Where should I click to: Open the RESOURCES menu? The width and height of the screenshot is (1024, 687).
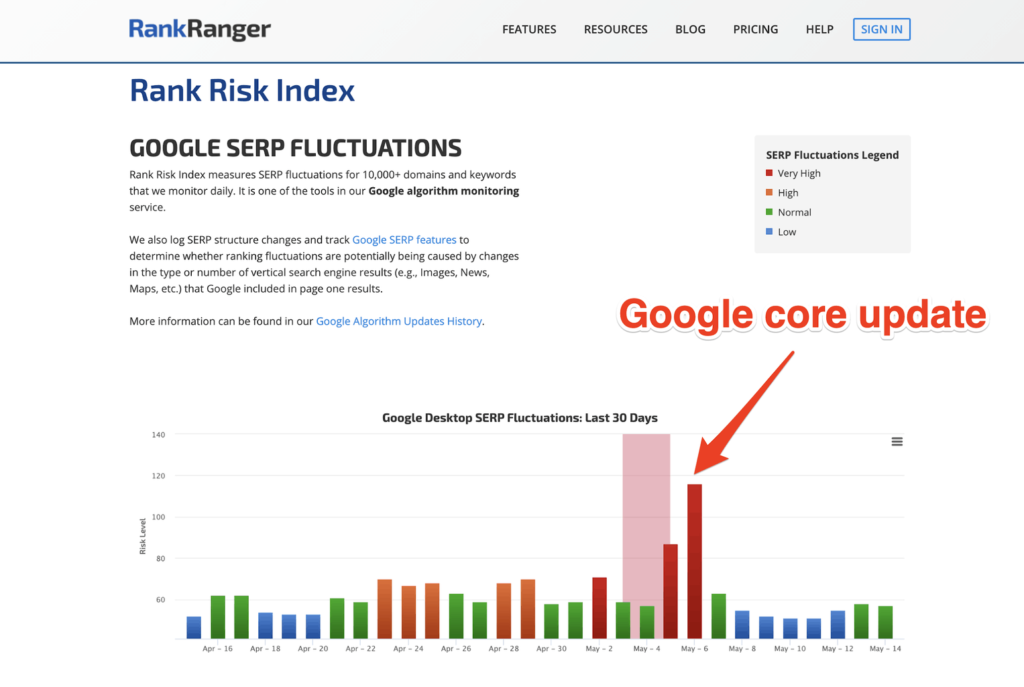615,29
